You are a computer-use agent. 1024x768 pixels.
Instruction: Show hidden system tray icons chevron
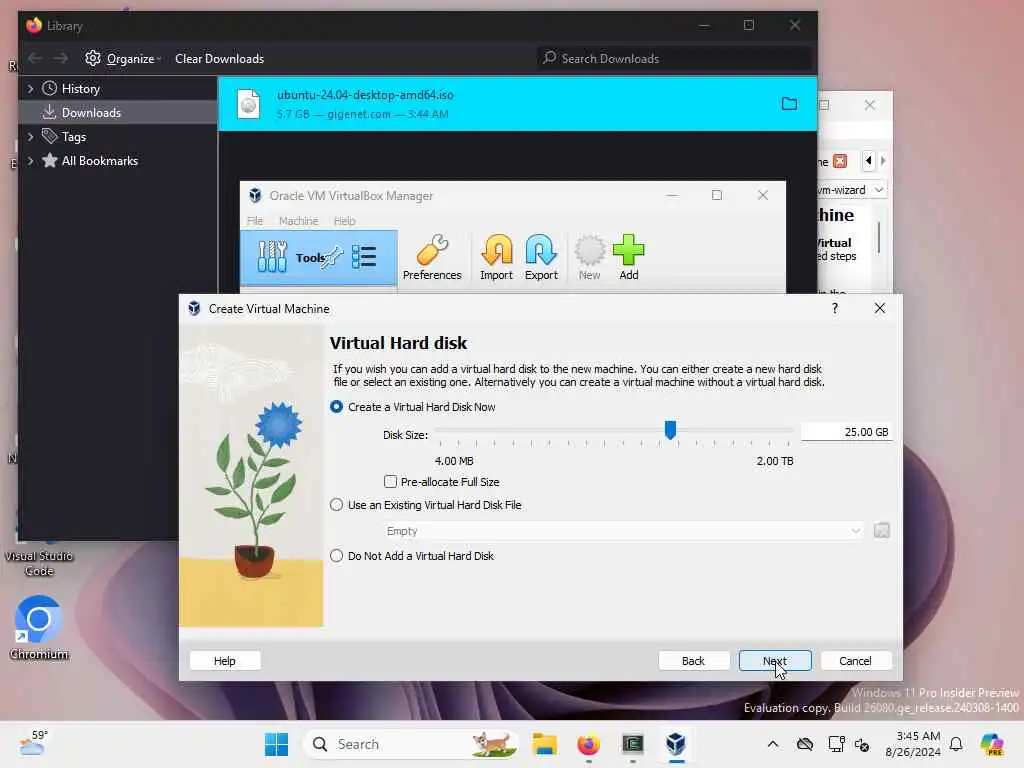coord(773,744)
